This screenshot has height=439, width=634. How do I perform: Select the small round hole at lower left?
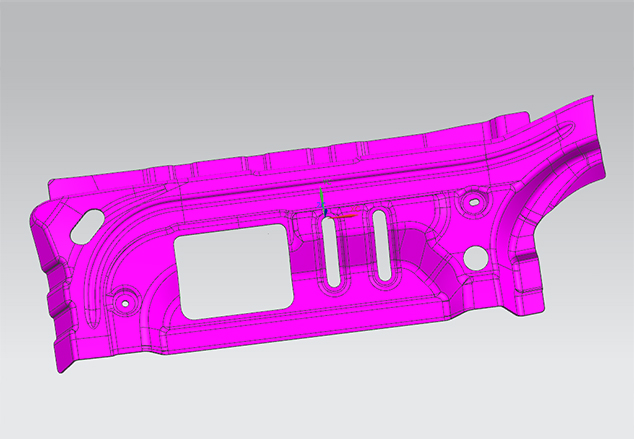[125, 301]
